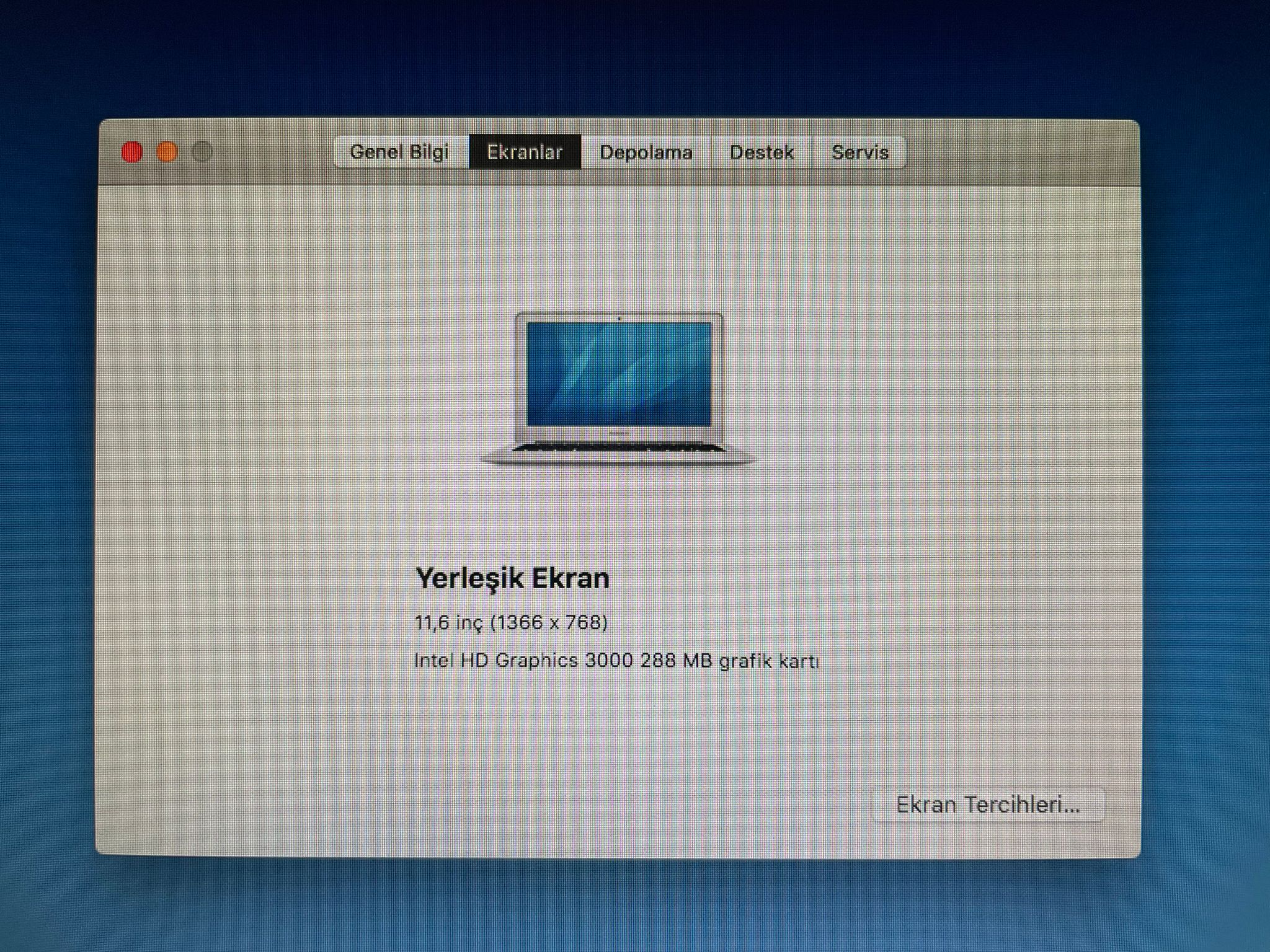Click the desktop background below the window
Screen dimensions: 1270x952
(x=620, y=905)
